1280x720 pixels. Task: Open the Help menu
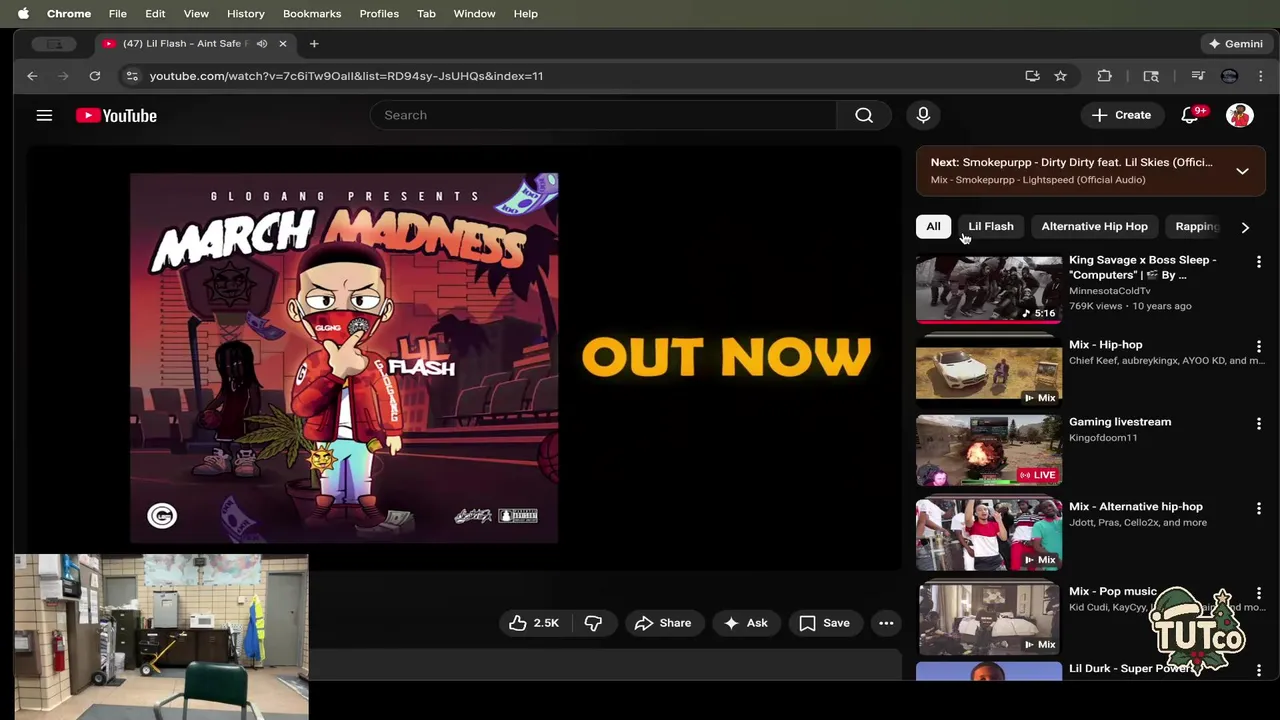(x=526, y=14)
